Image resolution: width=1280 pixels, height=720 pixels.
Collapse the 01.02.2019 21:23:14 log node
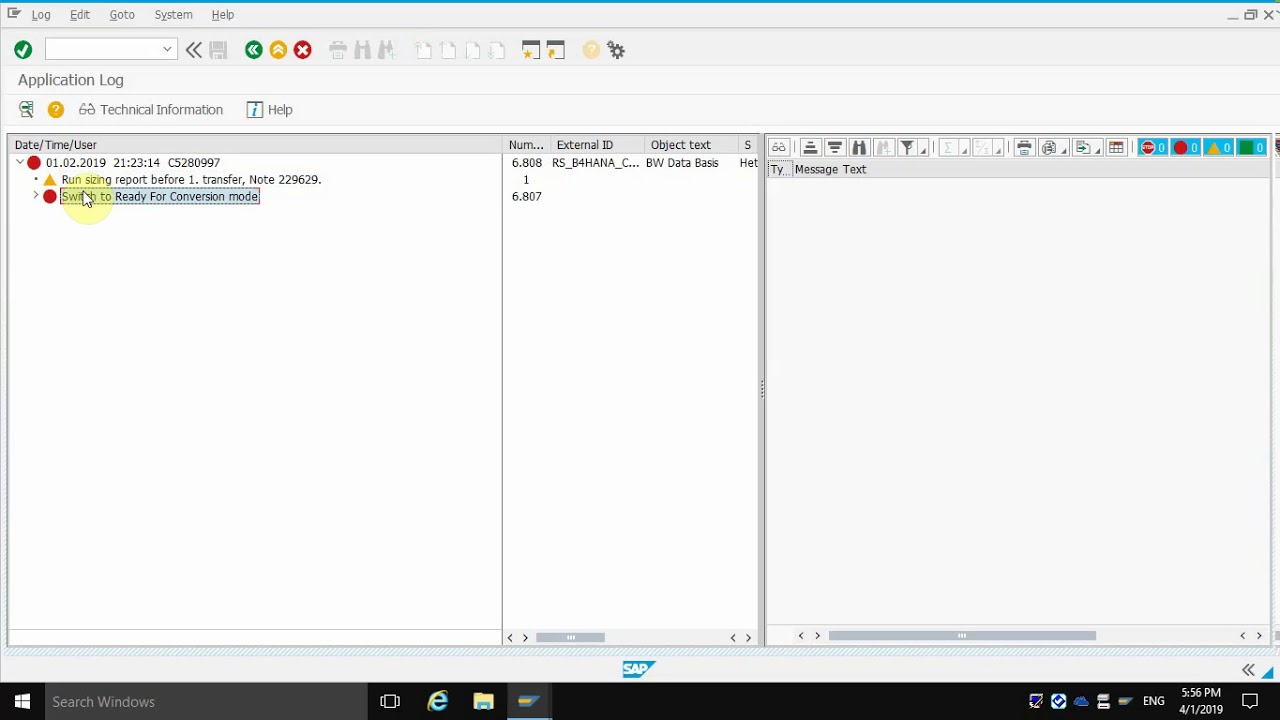click(x=20, y=162)
